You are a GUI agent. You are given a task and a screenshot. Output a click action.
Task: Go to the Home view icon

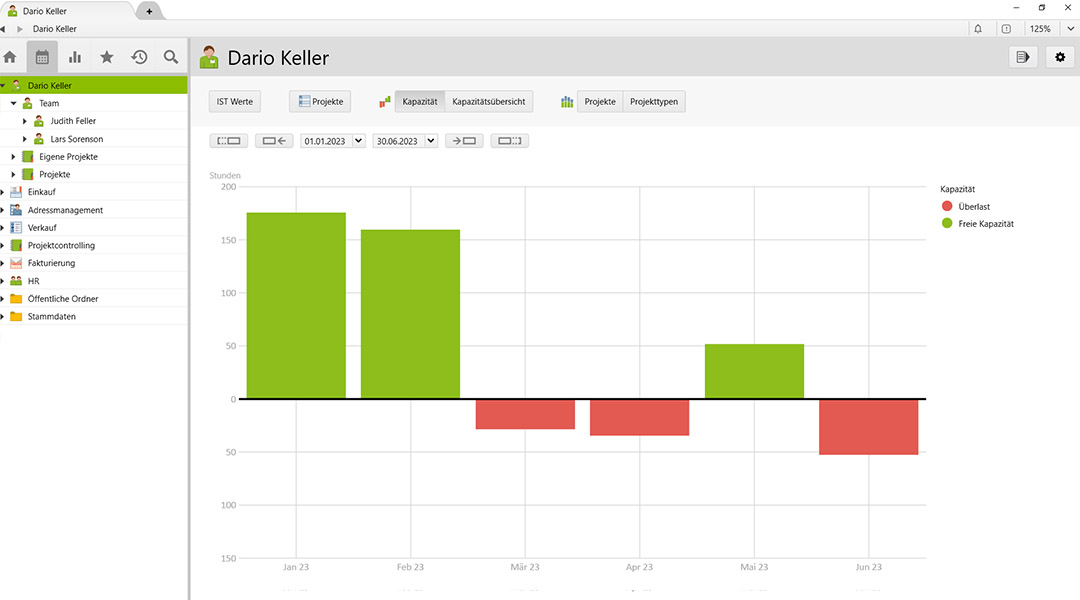coord(11,57)
